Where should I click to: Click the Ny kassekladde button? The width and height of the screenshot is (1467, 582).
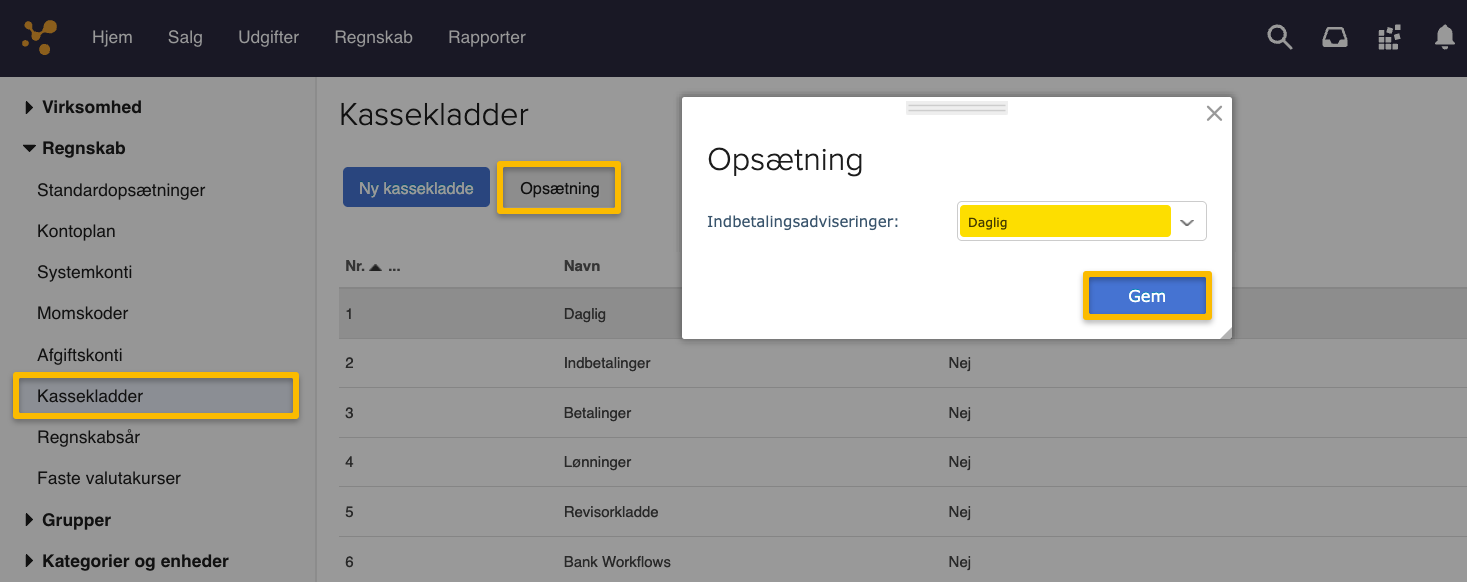416,186
